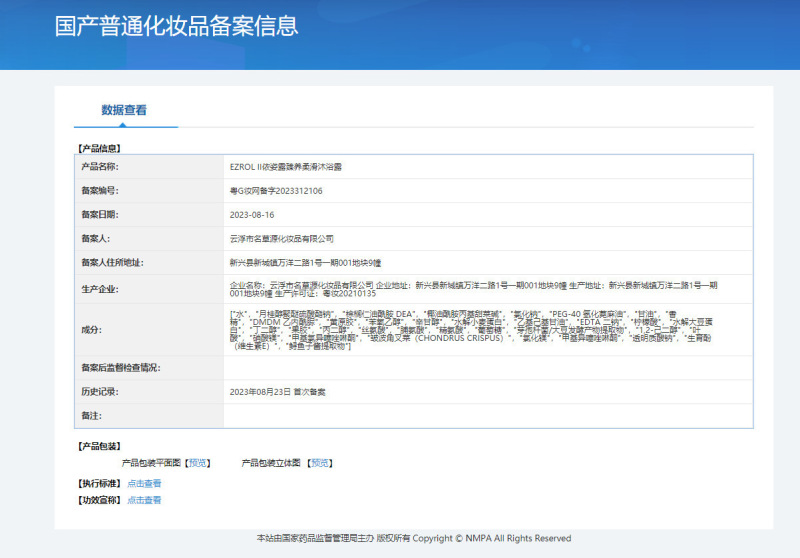The height and width of the screenshot is (558, 800).
Task: Click the 【产品信息】 section heading
Action: coord(99,148)
